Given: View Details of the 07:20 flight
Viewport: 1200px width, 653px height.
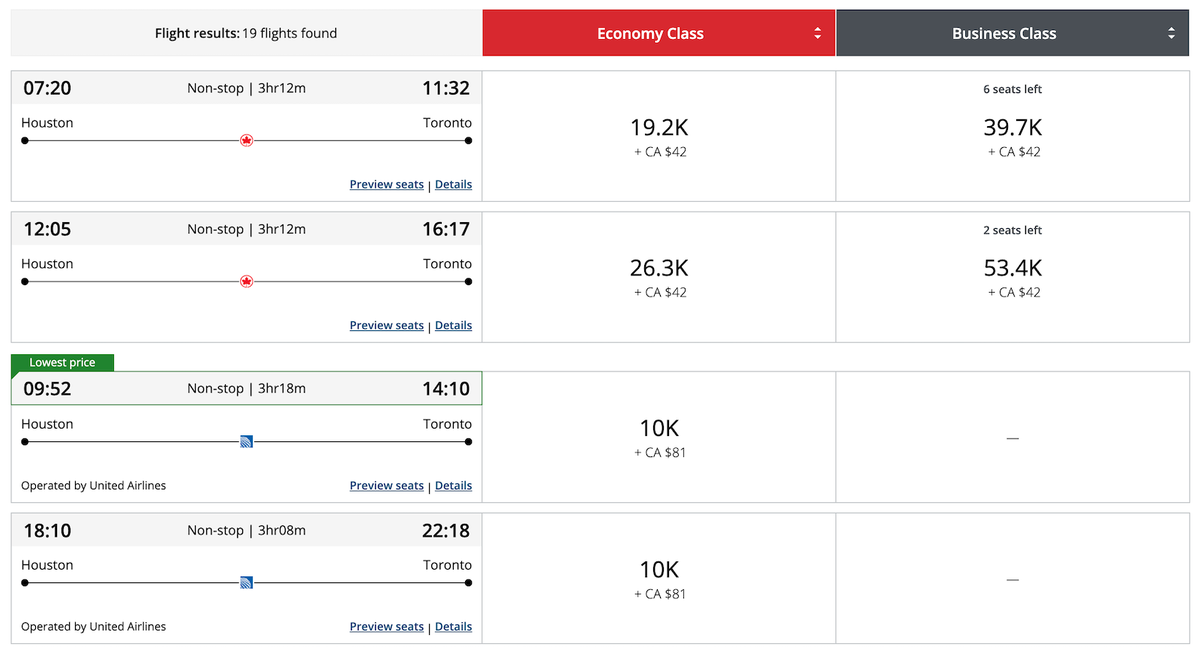Looking at the screenshot, I should 453,184.
